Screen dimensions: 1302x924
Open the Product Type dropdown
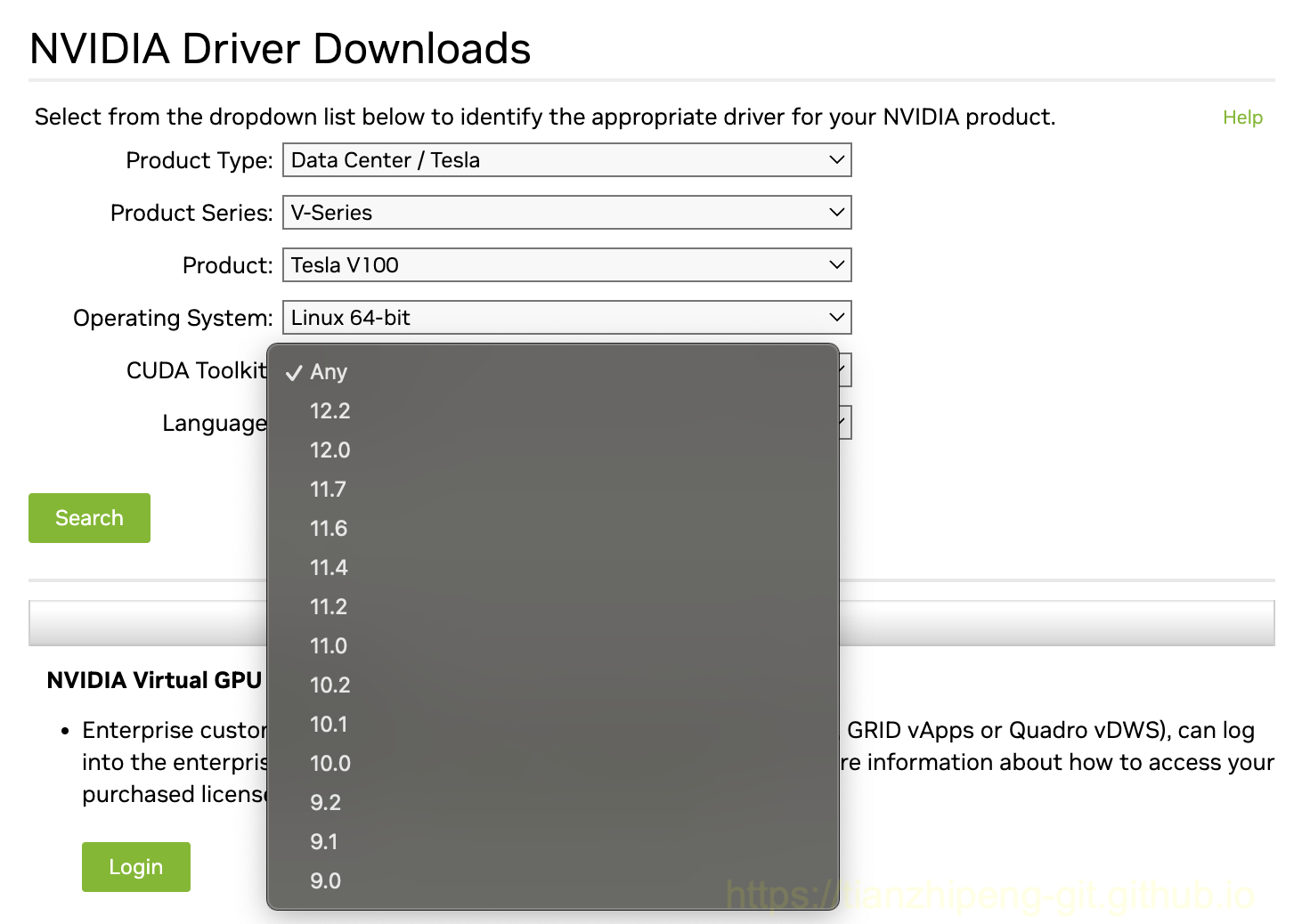566,160
